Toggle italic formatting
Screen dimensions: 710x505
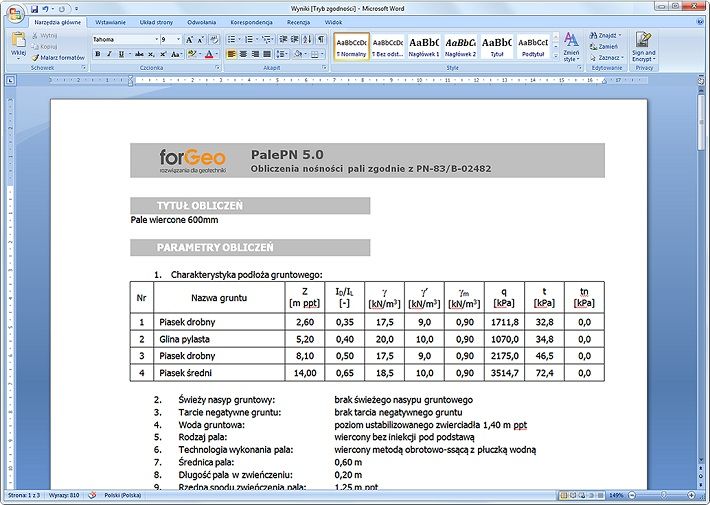coord(109,54)
